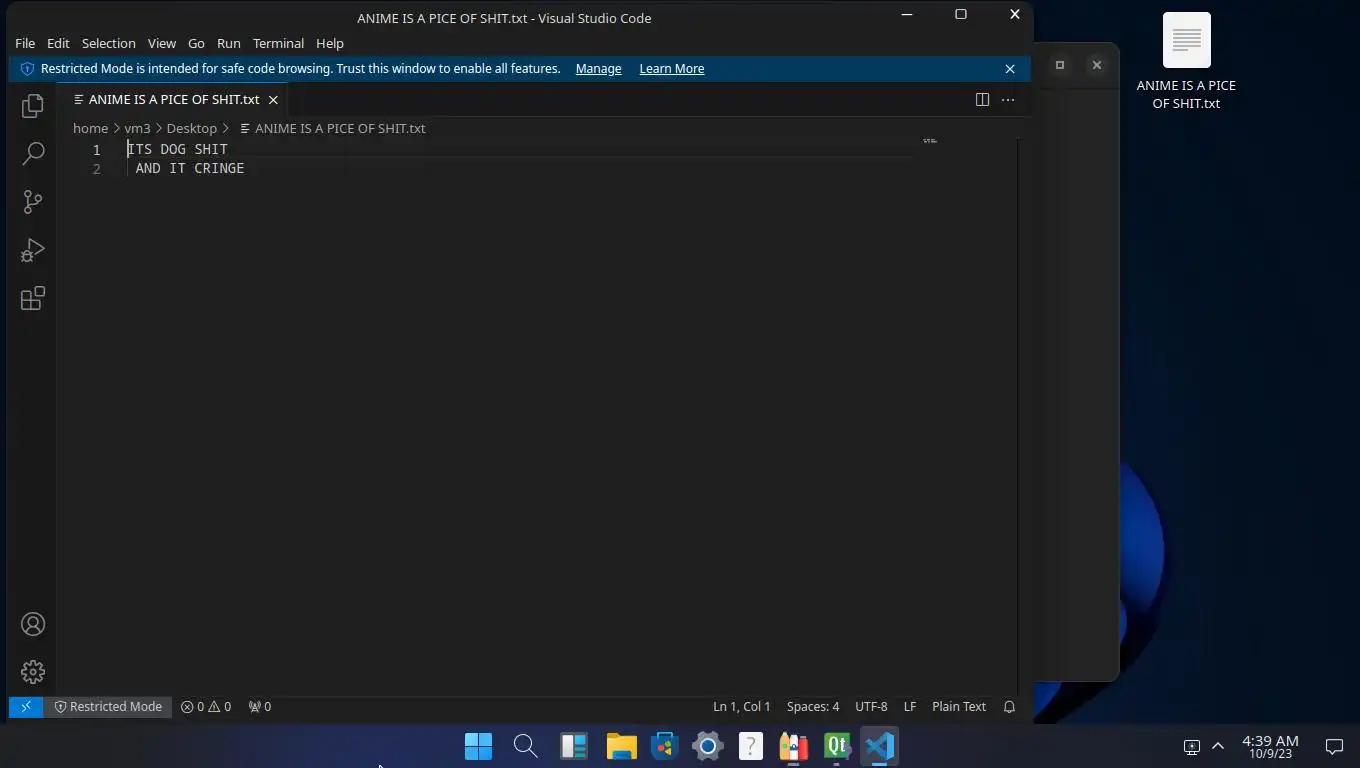Click the ports forwarded indicator
Viewport: 1360px width, 768px height.
[260, 706]
